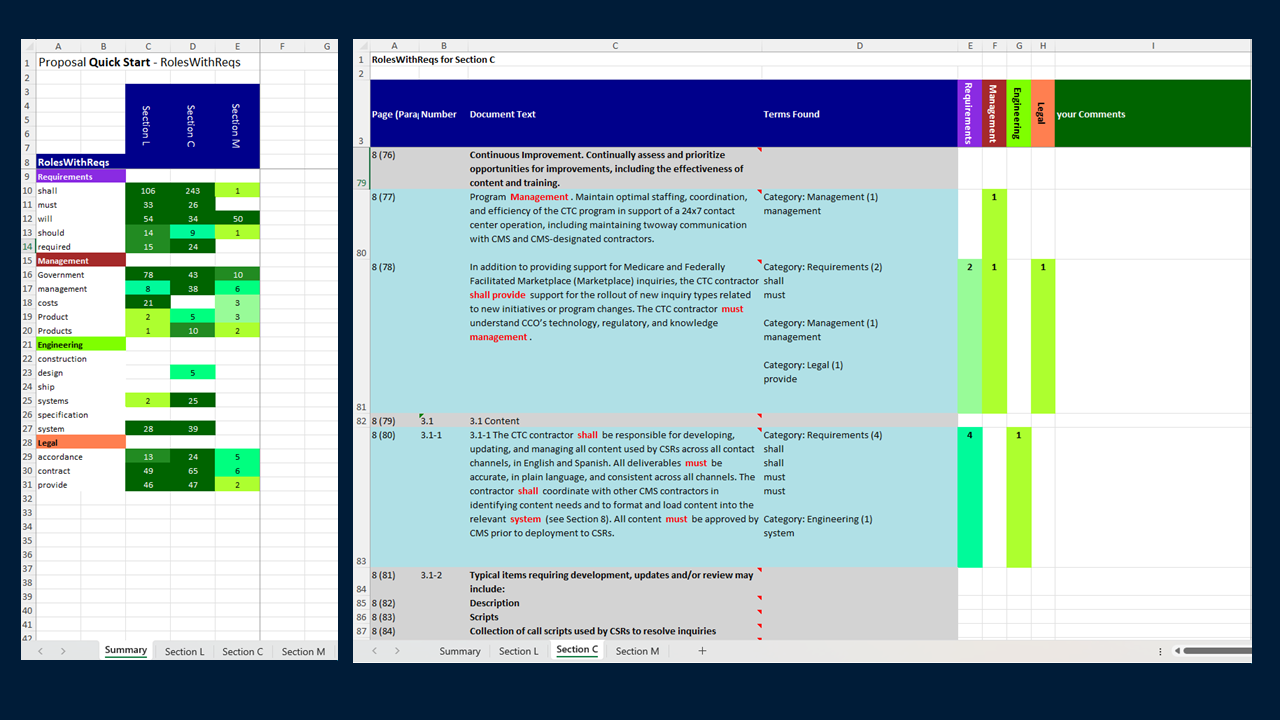Image resolution: width=1280 pixels, height=720 pixels.
Task: Click the 'contract' Section C count 65
Action: click(x=192, y=470)
